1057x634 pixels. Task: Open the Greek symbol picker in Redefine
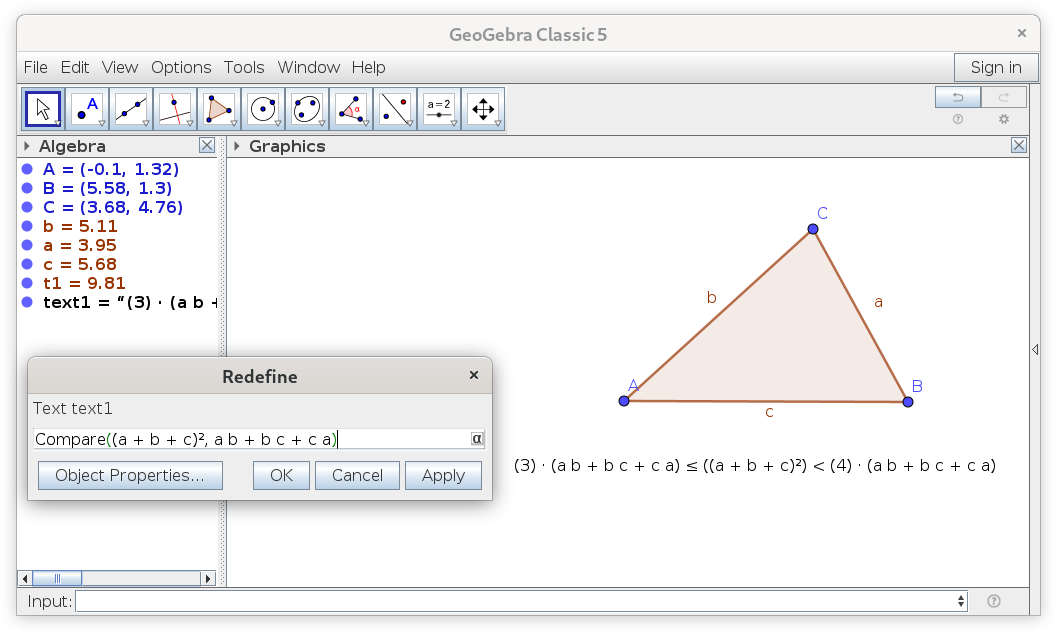click(x=477, y=439)
